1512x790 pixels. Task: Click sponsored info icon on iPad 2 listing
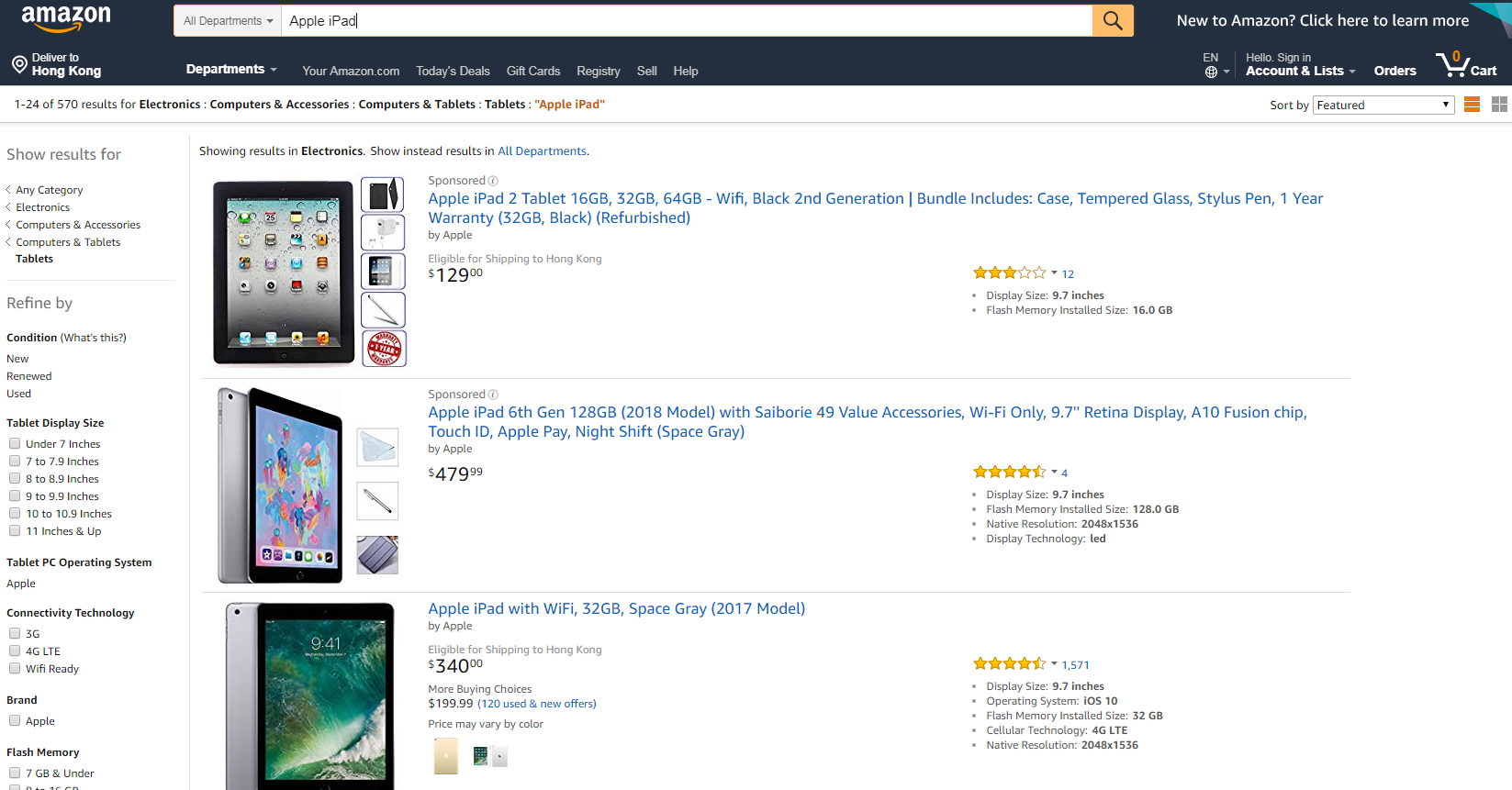(x=493, y=181)
